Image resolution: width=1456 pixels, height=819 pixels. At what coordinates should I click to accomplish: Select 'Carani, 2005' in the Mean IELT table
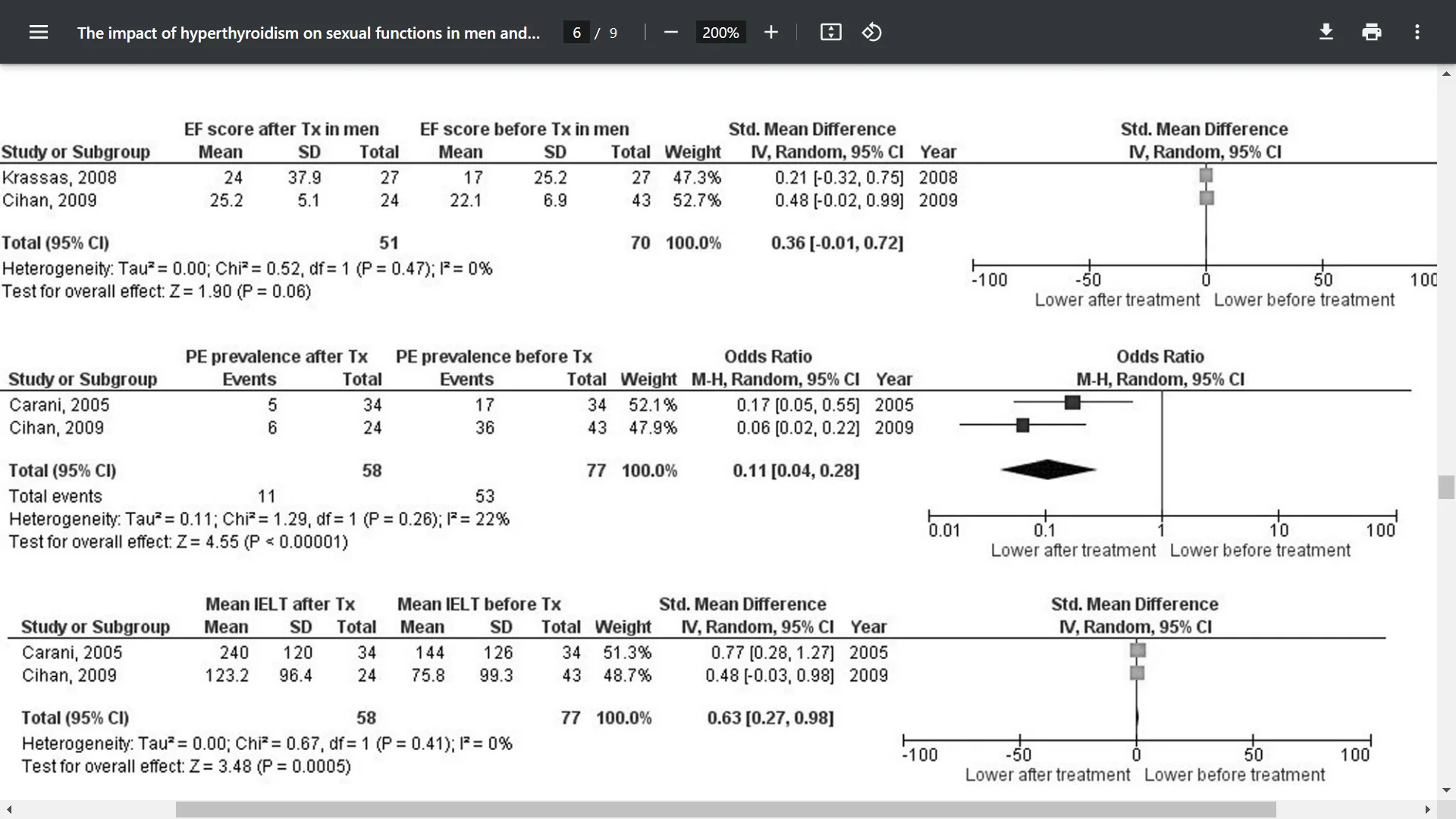(72, 653)
